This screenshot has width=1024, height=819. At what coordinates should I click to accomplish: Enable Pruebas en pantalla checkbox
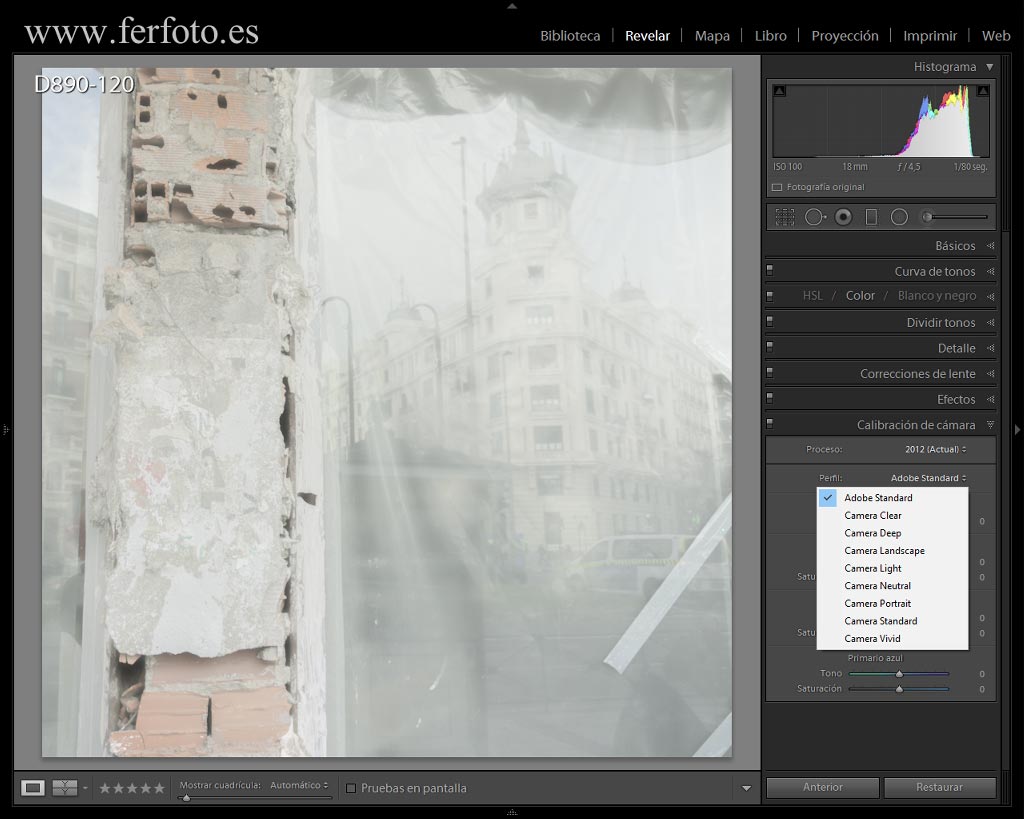[x=351, y=788]
